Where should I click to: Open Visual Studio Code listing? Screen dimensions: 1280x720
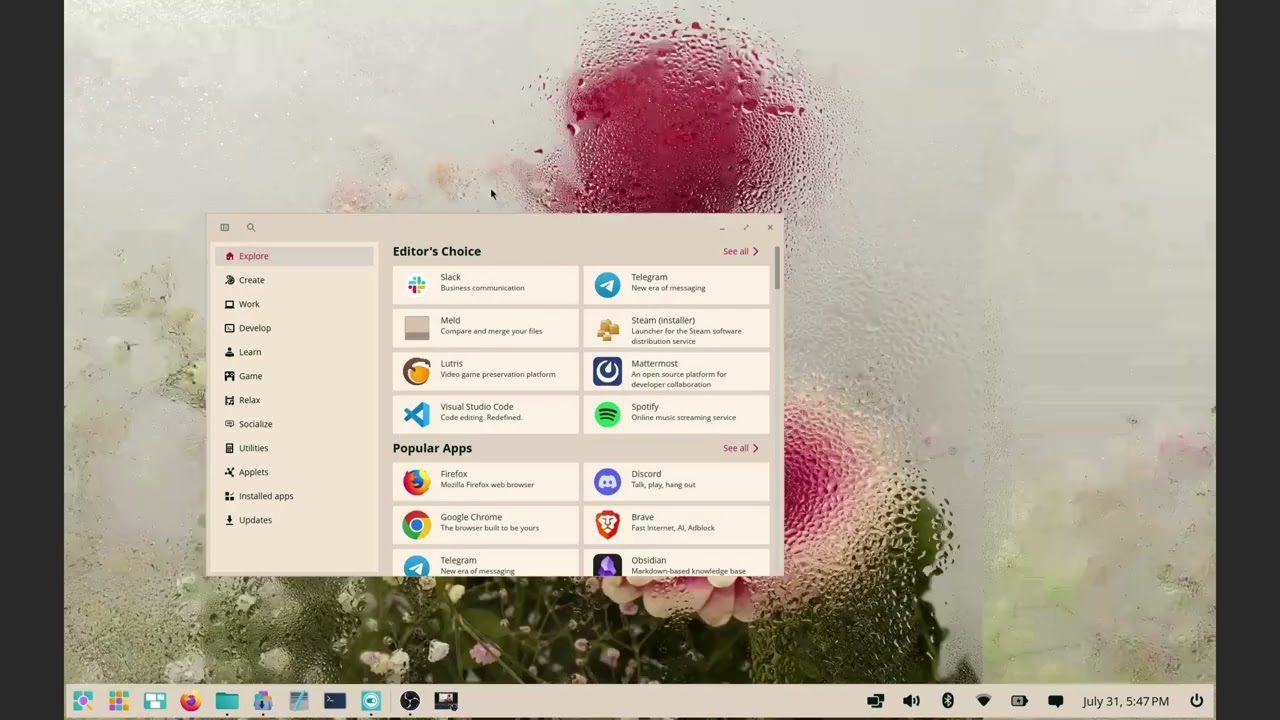(485, 414)
